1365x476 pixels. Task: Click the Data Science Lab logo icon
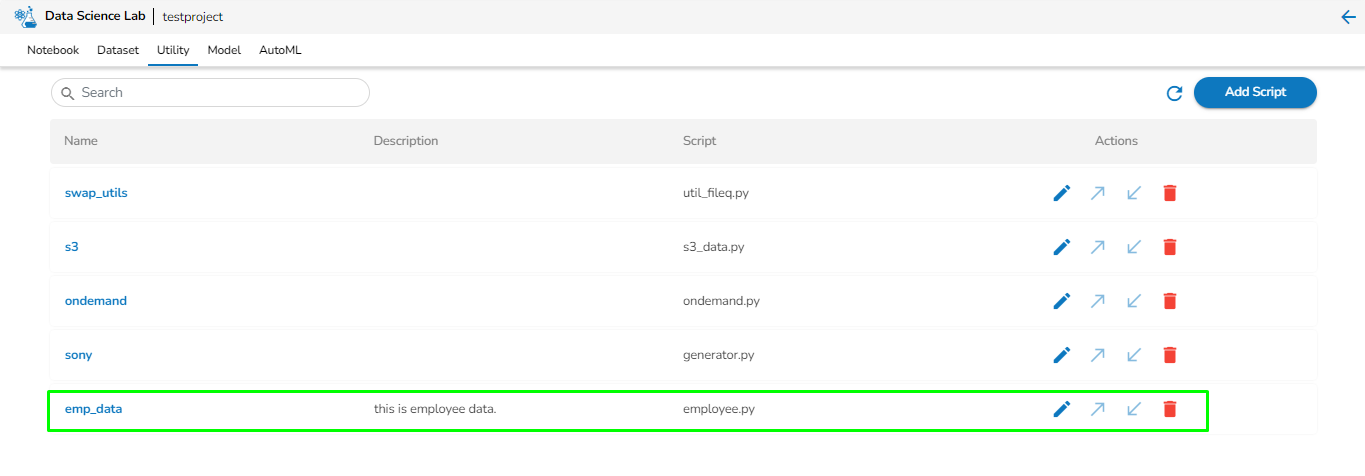[26, 17]
